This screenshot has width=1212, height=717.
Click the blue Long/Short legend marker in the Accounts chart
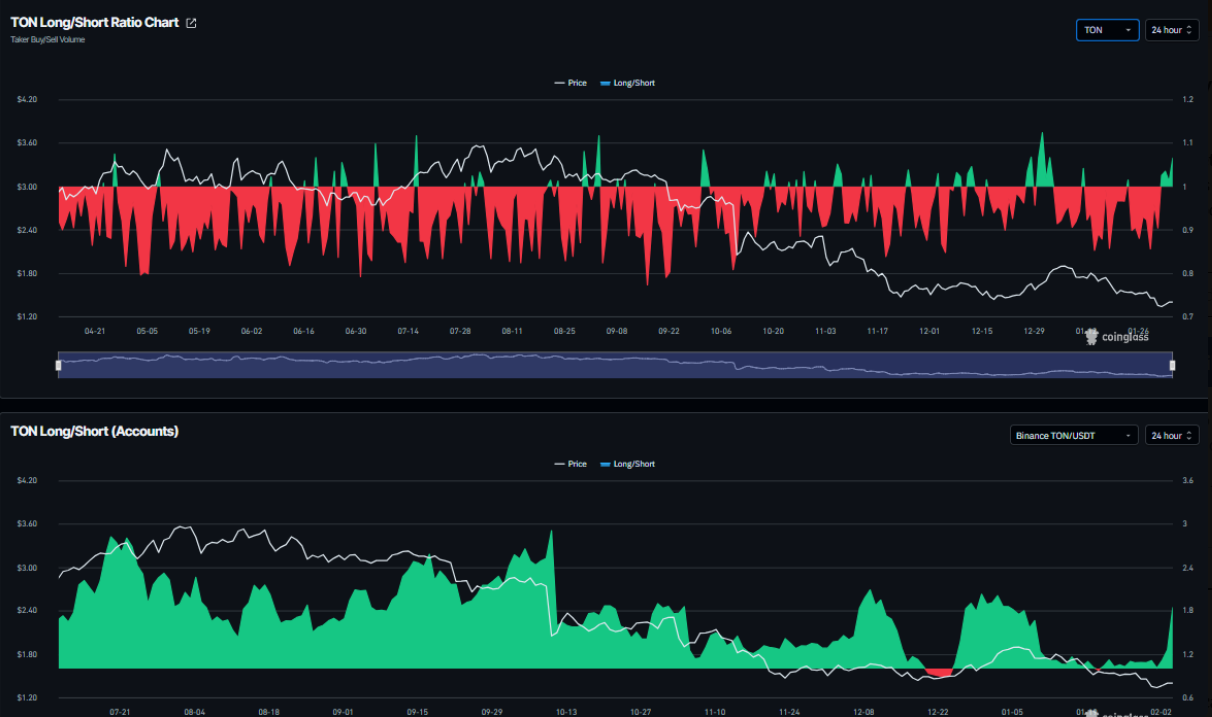tap(604, 464)
